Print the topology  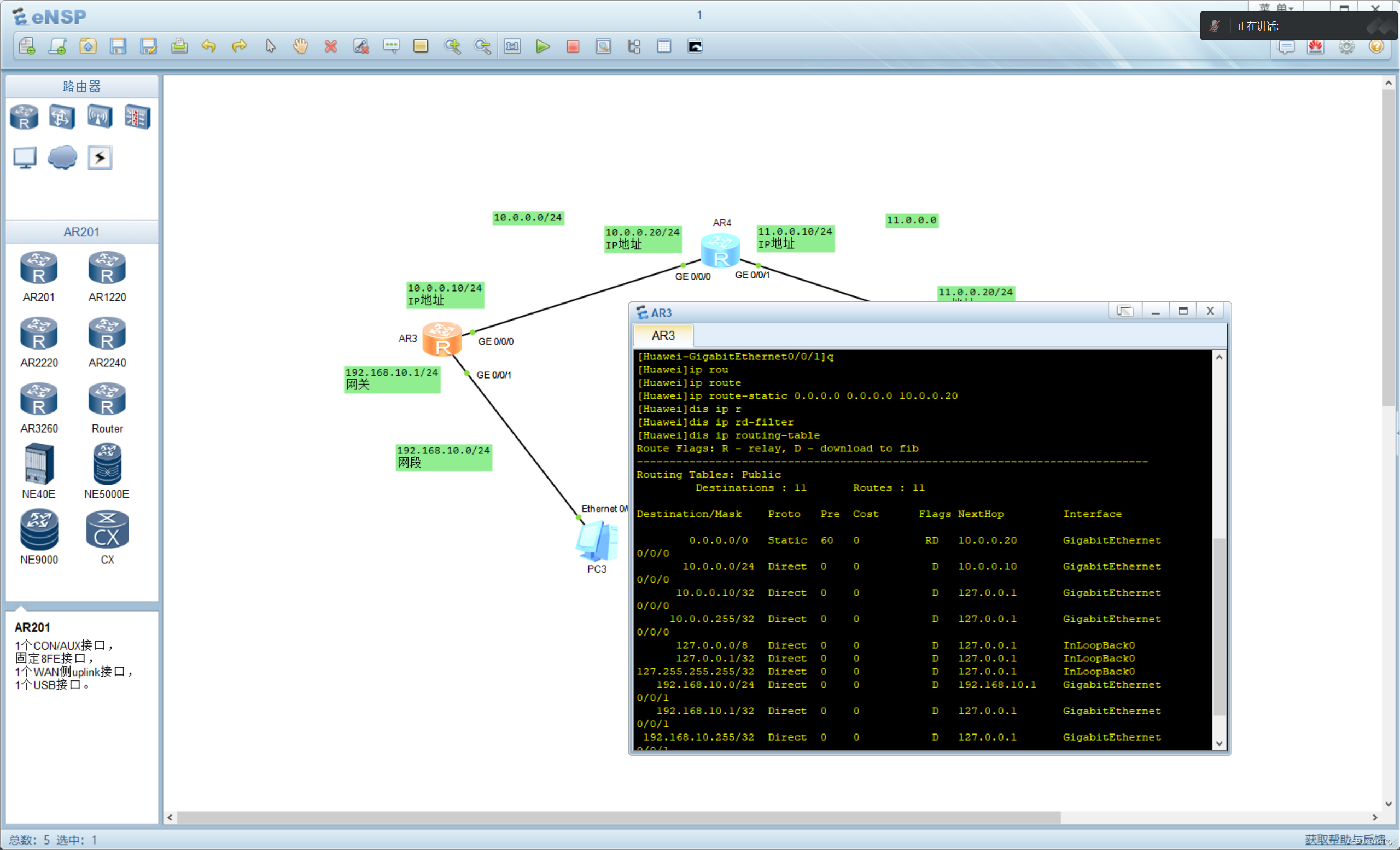179,46
